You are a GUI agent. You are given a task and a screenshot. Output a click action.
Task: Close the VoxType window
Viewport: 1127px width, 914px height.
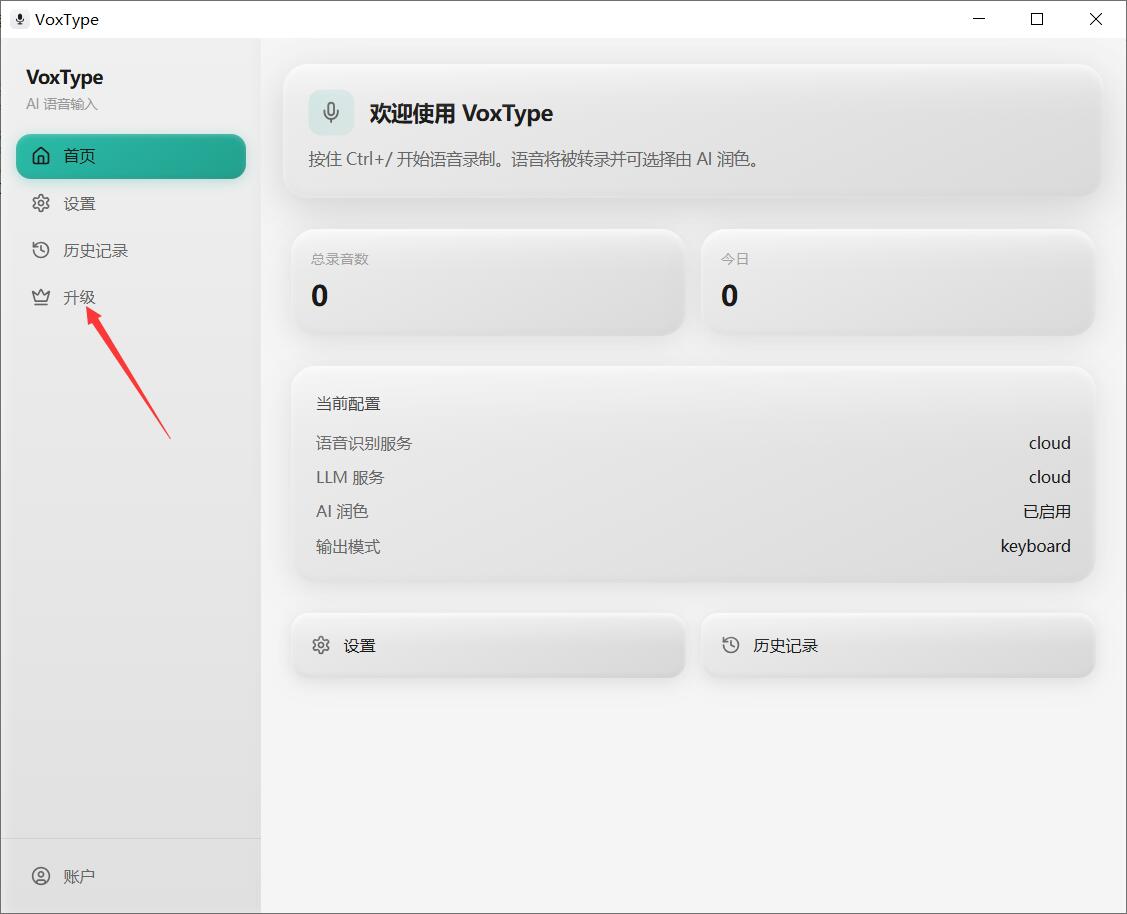1096,19
